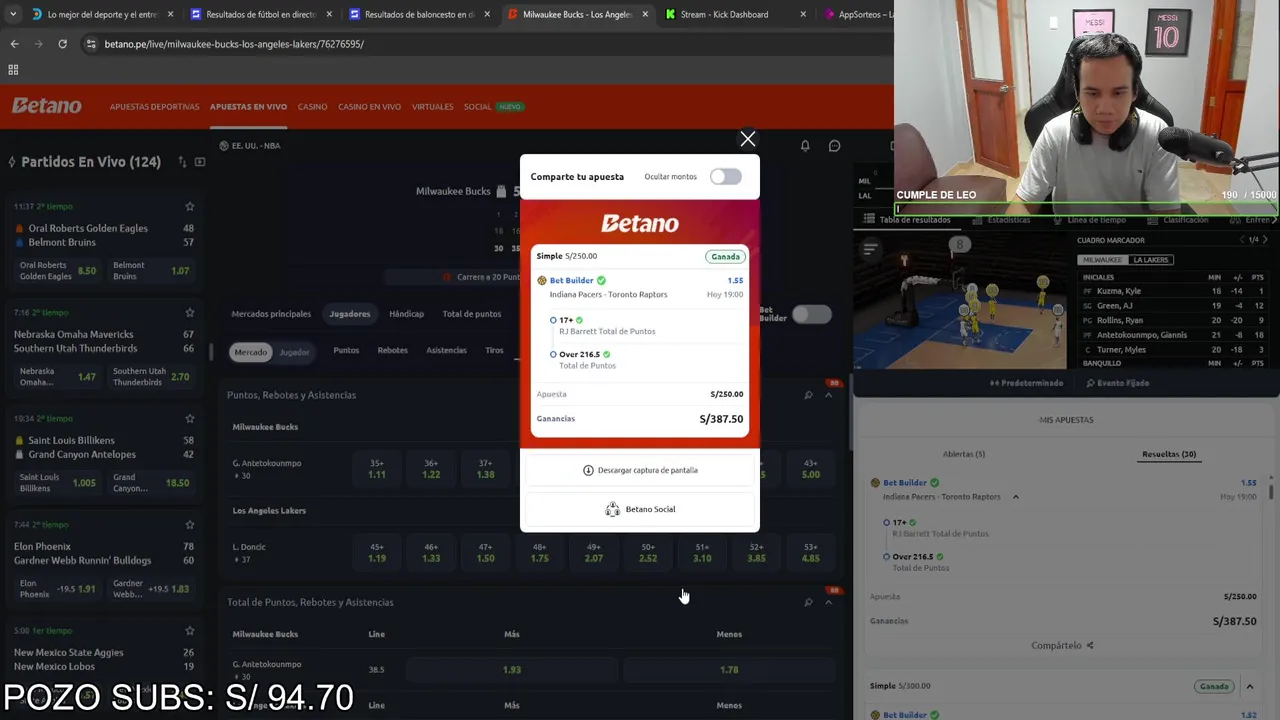Reload the browser page

62,44
